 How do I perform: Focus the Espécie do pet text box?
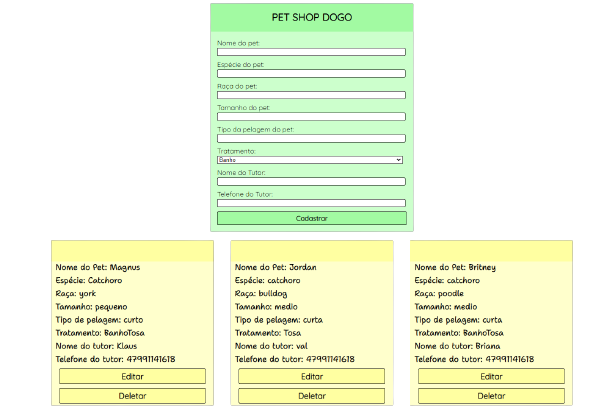pyautogui.click(x=311, y=73)
